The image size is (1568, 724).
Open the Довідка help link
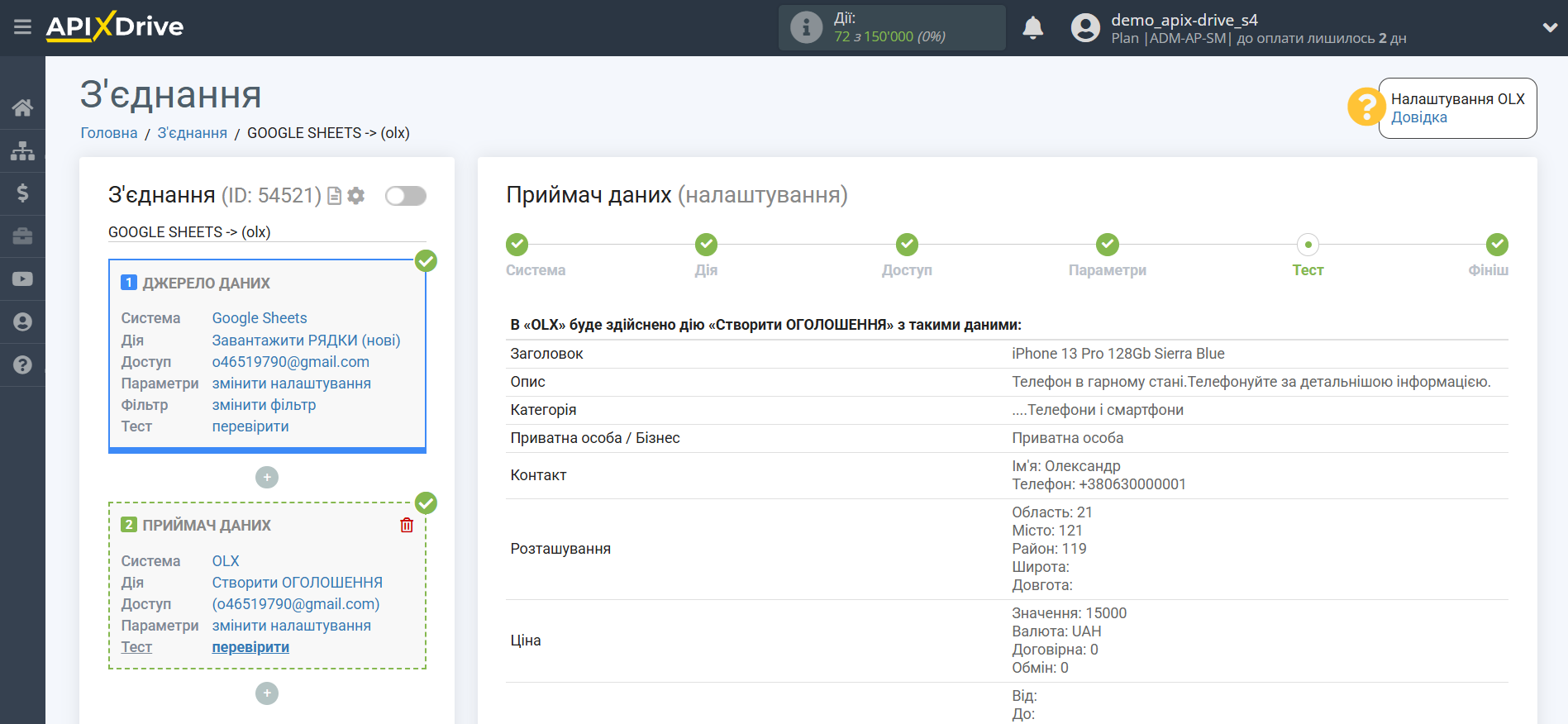(x=1418, y=117)
